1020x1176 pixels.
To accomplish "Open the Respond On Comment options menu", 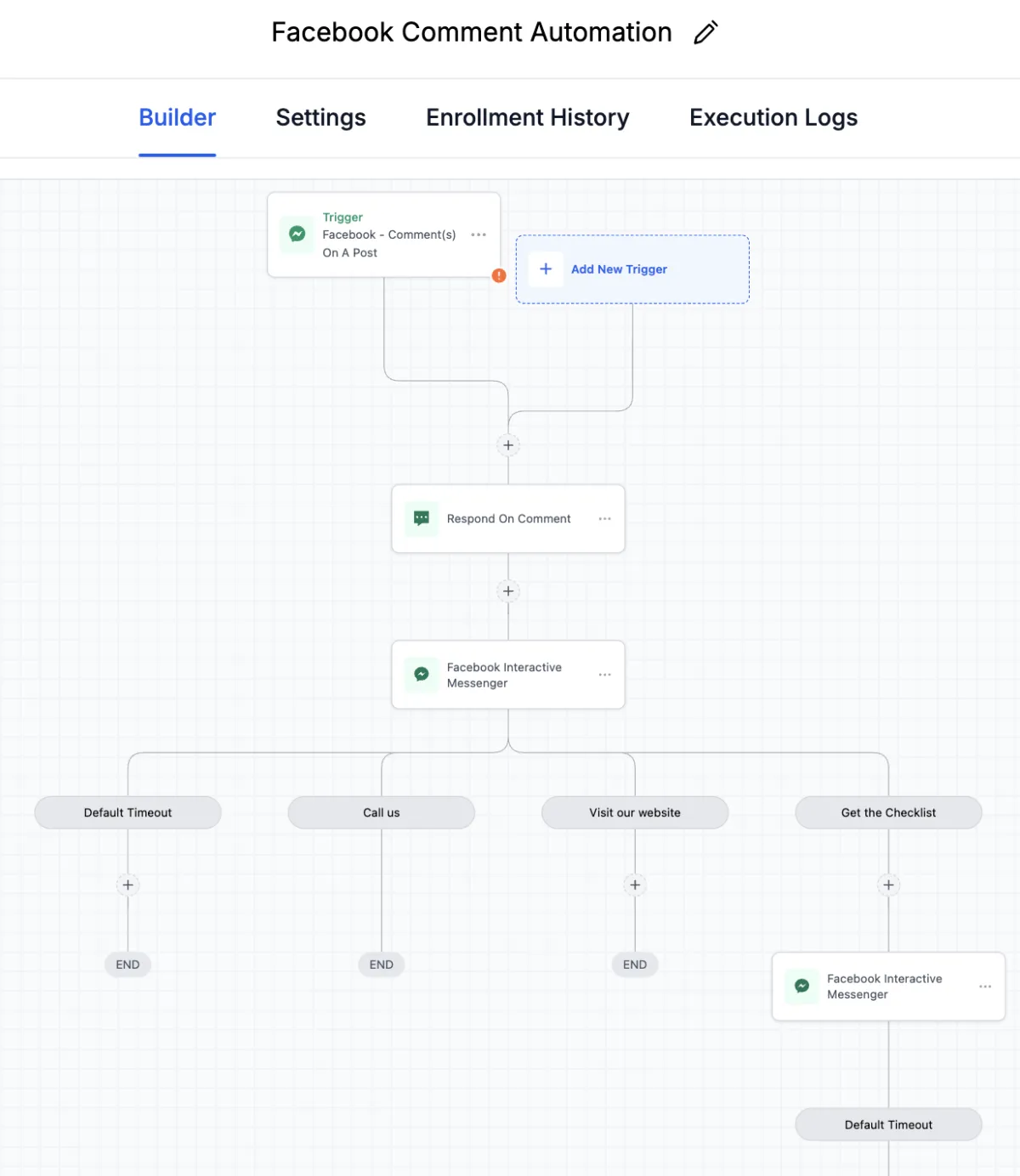I will 604,518.
